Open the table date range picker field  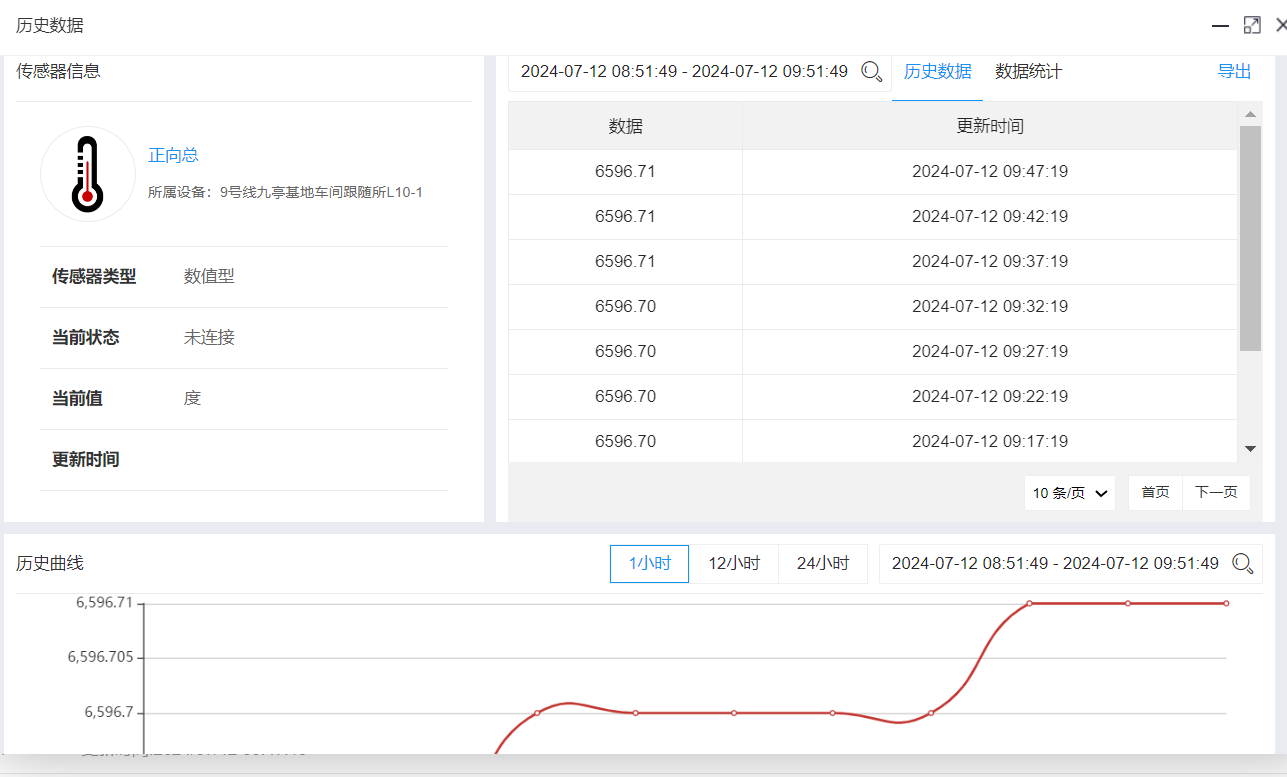684,72
